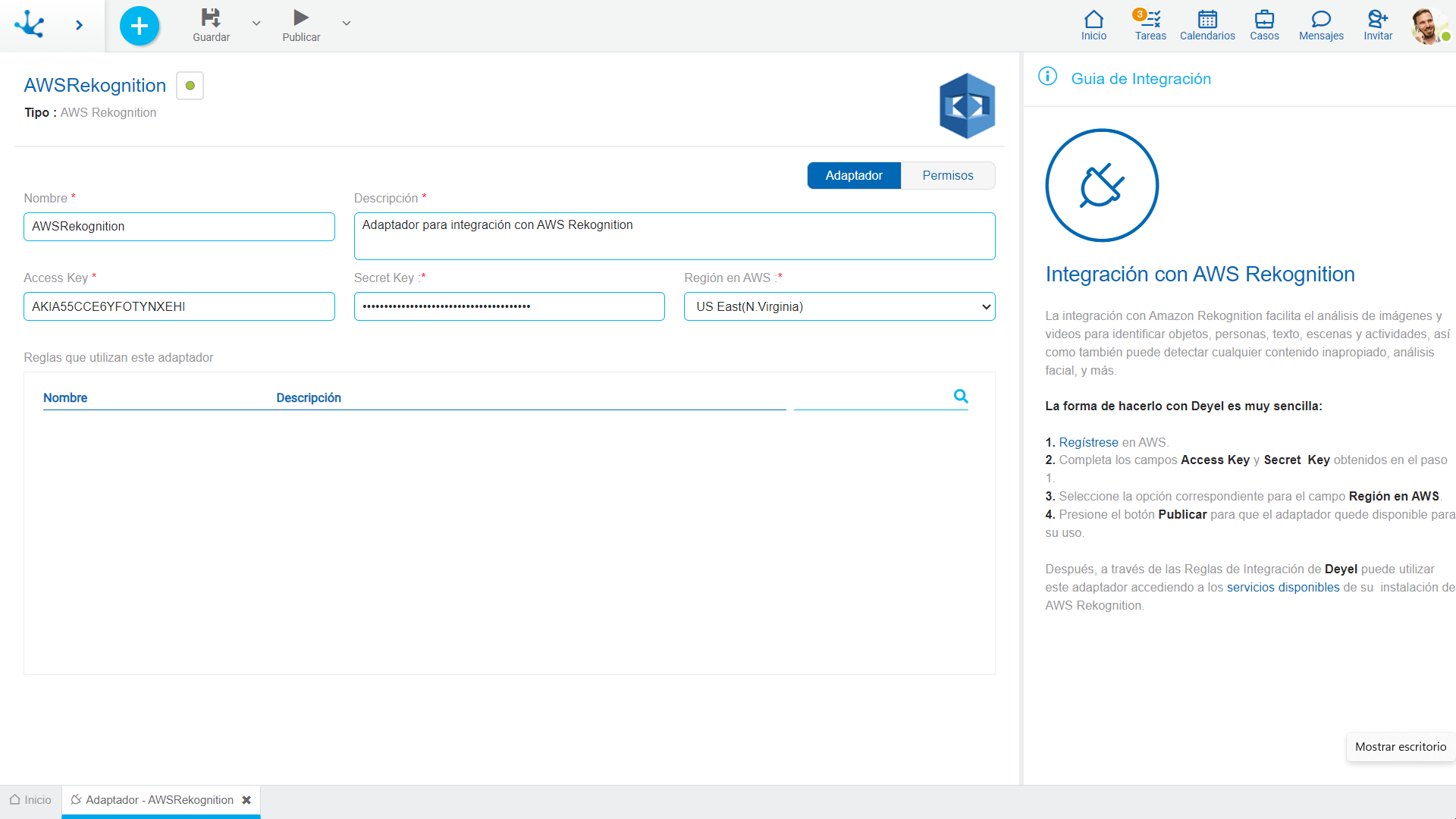Click the Access Key input field
The height and width of the screenshot is (819, 1456).
pyautogui.click(x=179, y=306)
